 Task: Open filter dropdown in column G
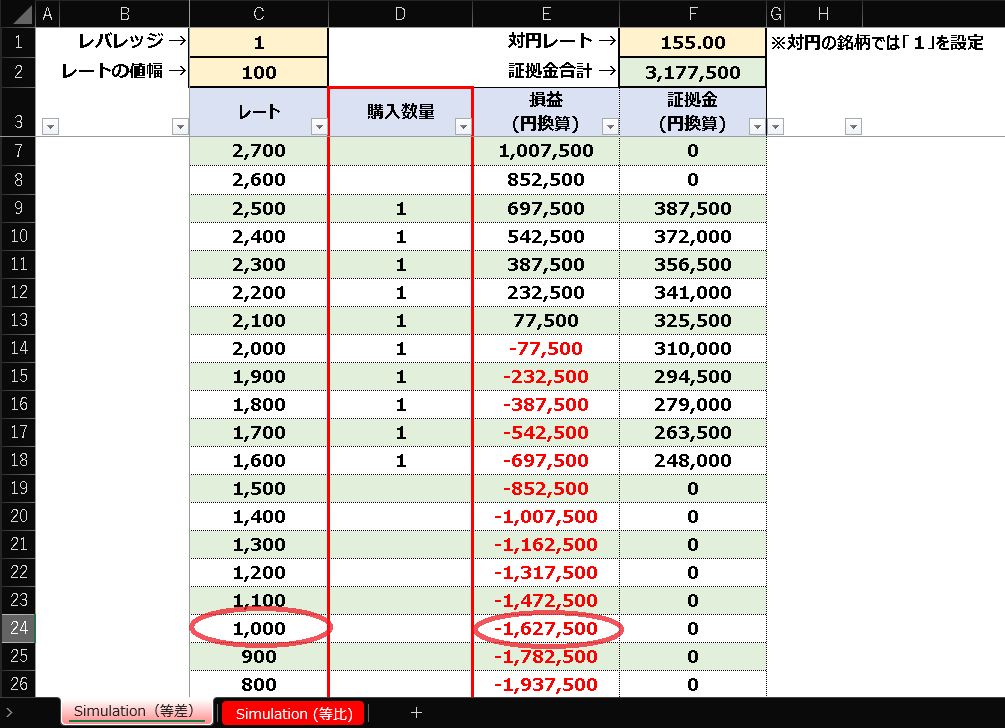(776, 126)
